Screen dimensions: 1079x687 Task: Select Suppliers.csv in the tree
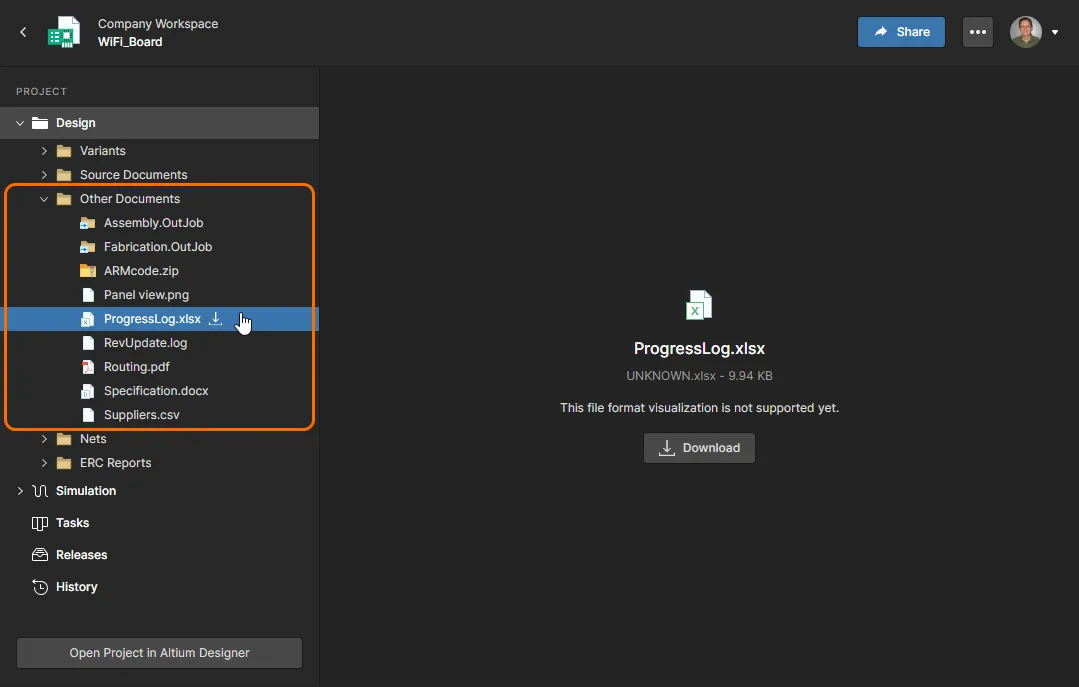coord(142,415)
